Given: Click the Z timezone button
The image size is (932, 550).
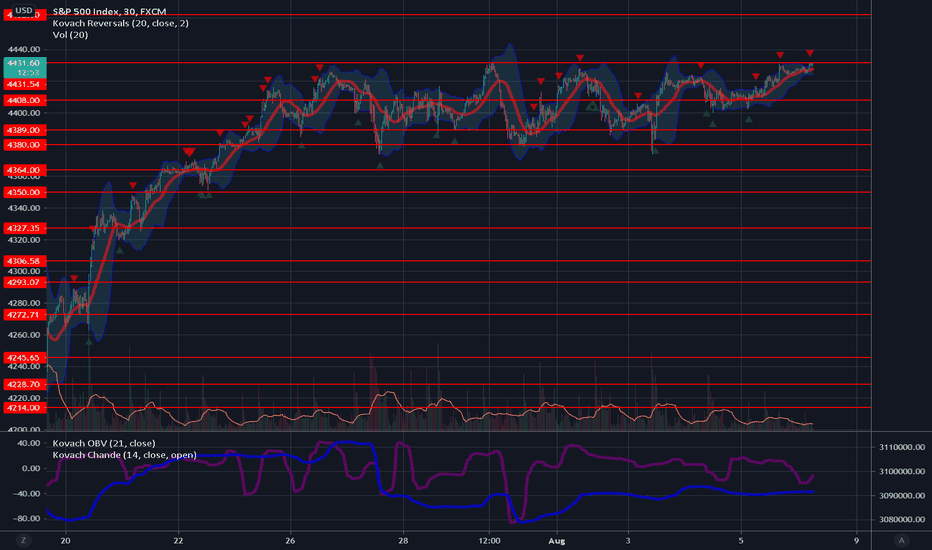Looking at the screenshot, I should 24,540.
